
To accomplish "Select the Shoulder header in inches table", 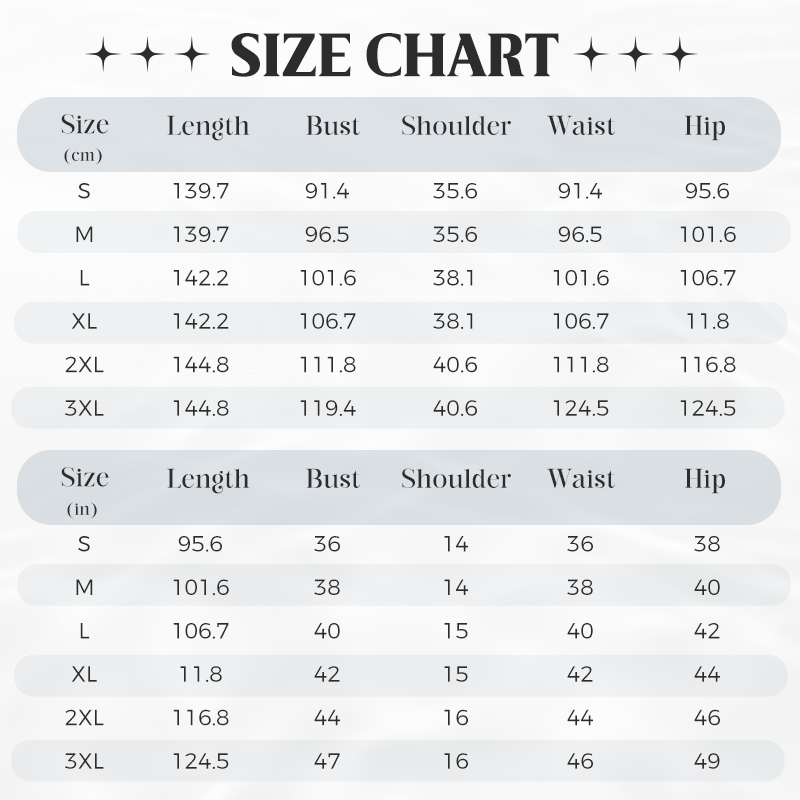I will pyautogui.click(x=456, y=479).
